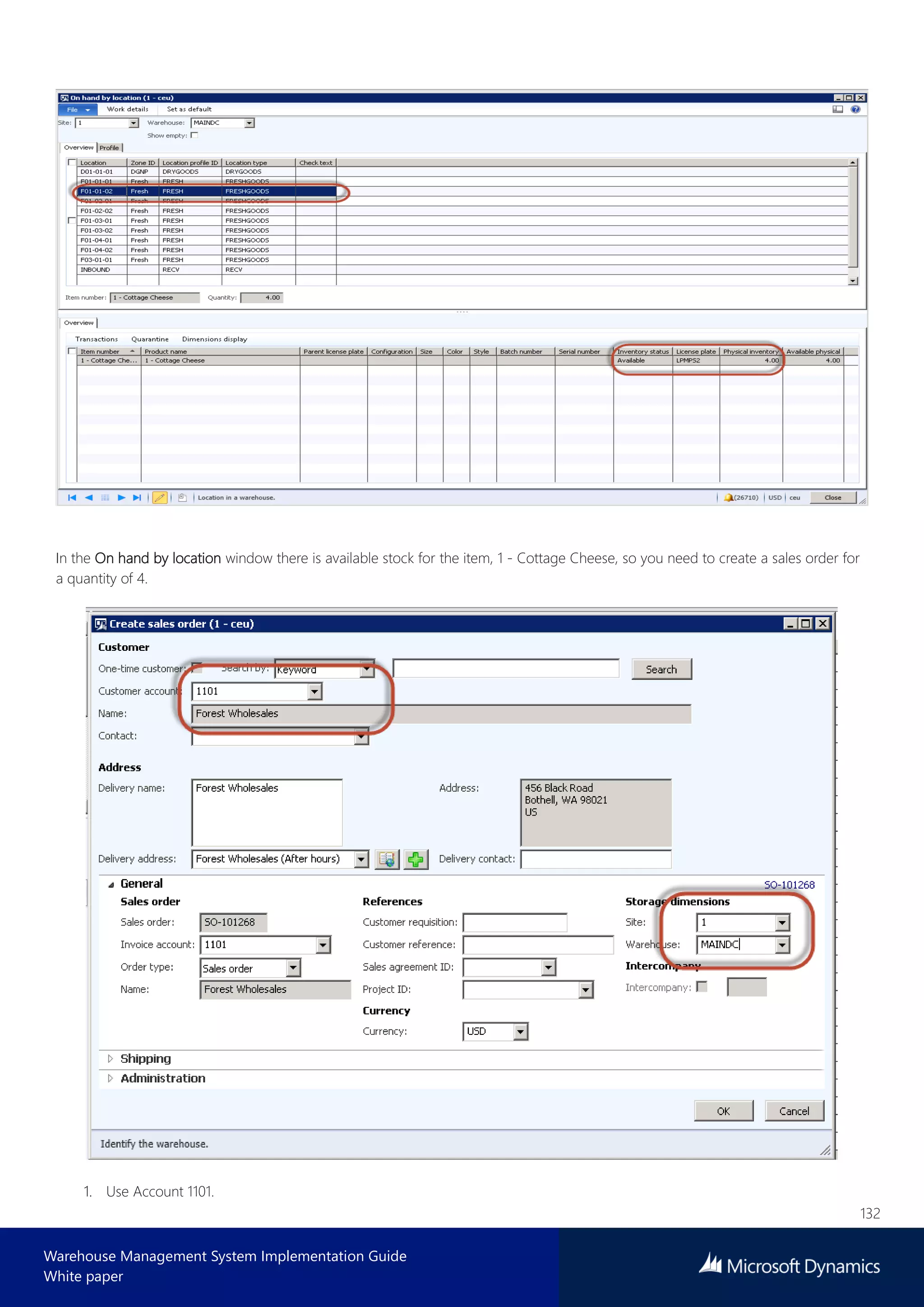Open the Currency USD dropdown
The width and height of the screenshot is (924, 1307).
click(x=521, y=1032)
